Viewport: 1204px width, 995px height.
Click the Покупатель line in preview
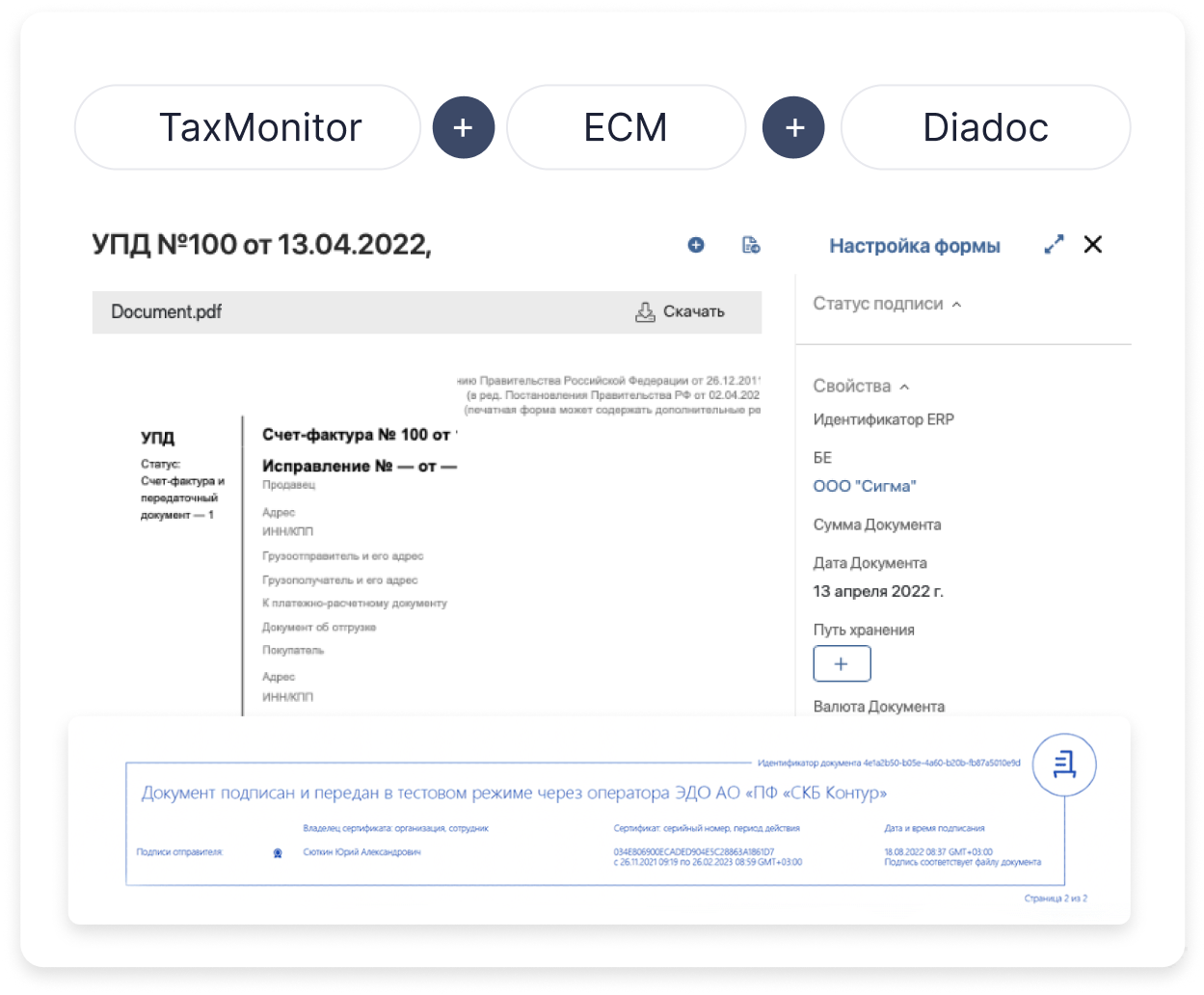pyautogui.click(x=293, y=651)
